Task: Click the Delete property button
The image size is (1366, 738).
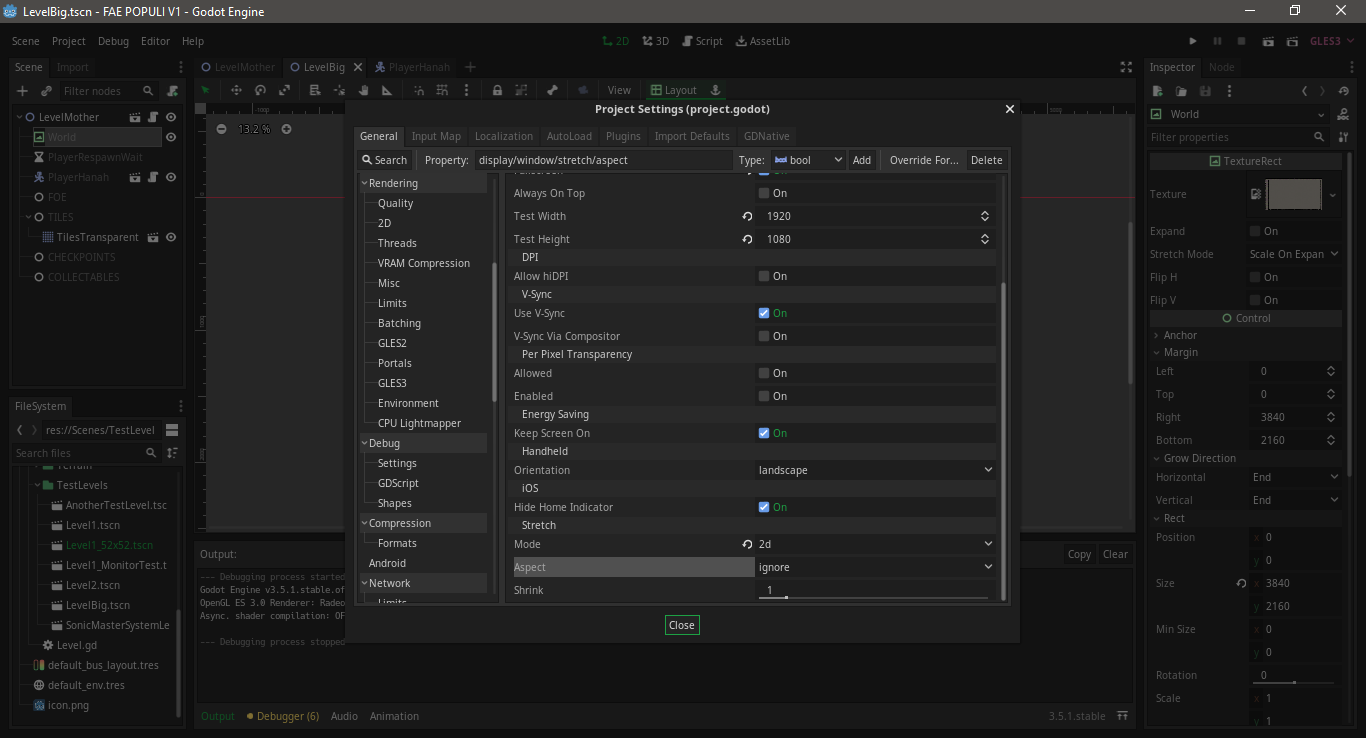Action: 986,160
